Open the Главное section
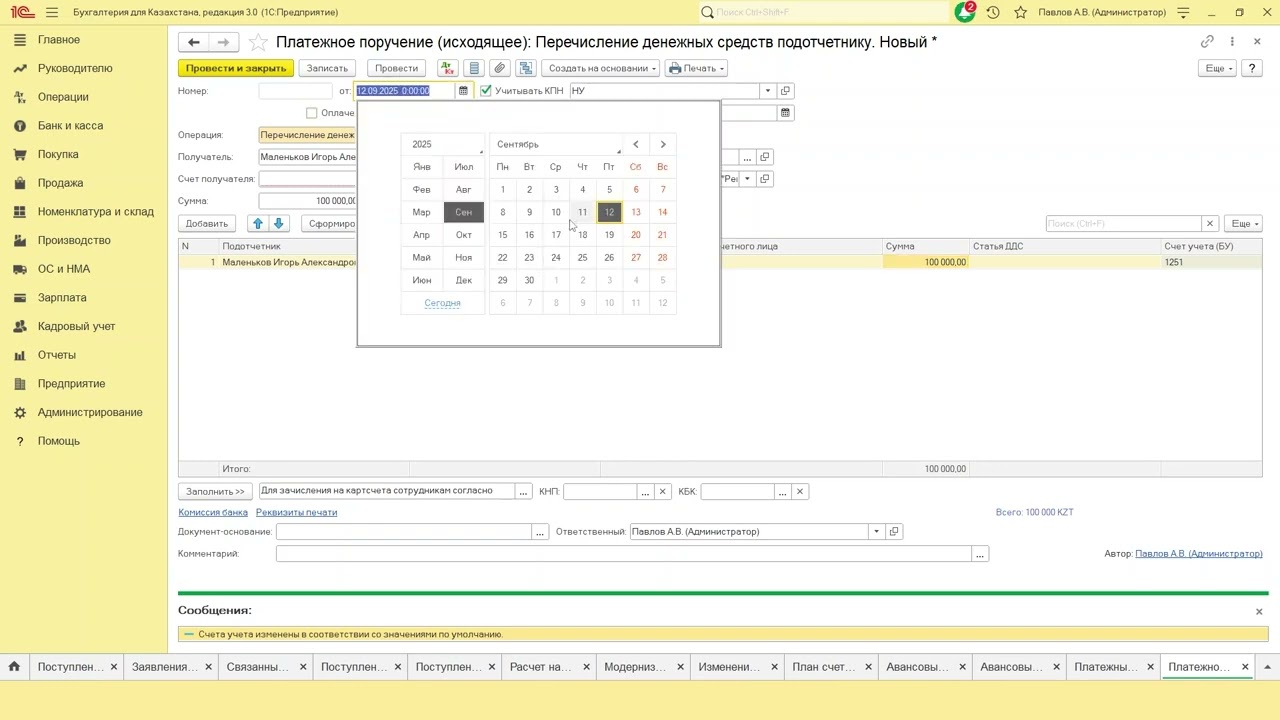 [59, 40]
